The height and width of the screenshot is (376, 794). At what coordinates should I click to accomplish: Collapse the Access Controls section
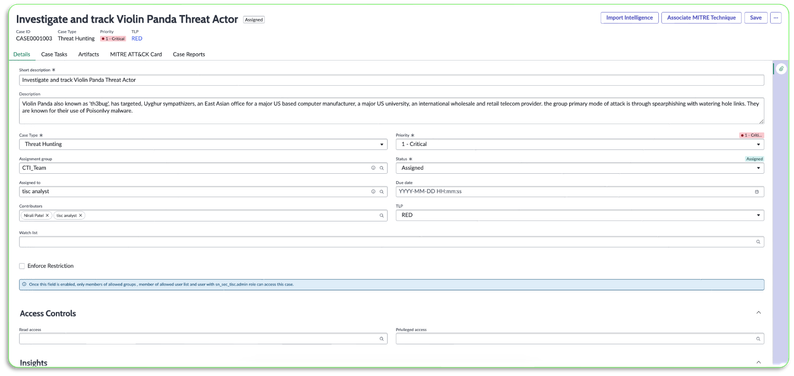click(x=759, y=313)
